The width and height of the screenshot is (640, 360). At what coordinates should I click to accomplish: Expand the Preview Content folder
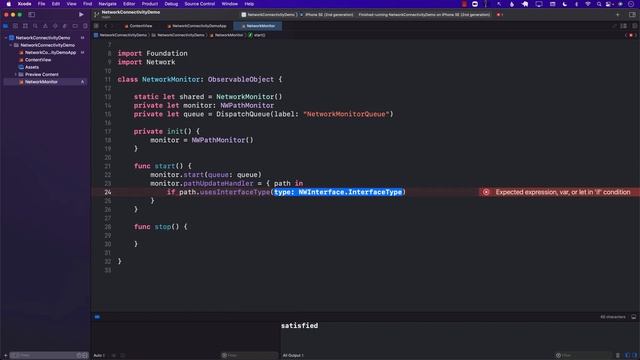click(x=16, y=74)
